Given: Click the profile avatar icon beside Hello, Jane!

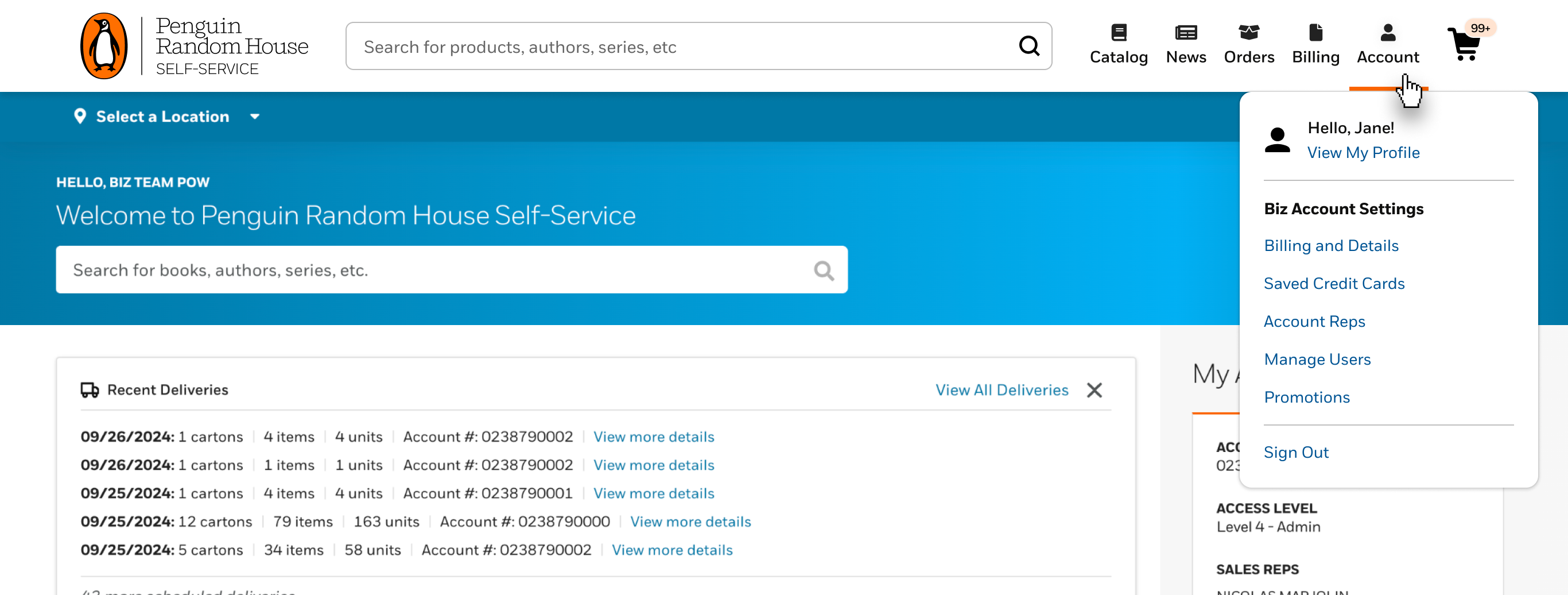Looking at the screenshot, I should [1277, 140].
